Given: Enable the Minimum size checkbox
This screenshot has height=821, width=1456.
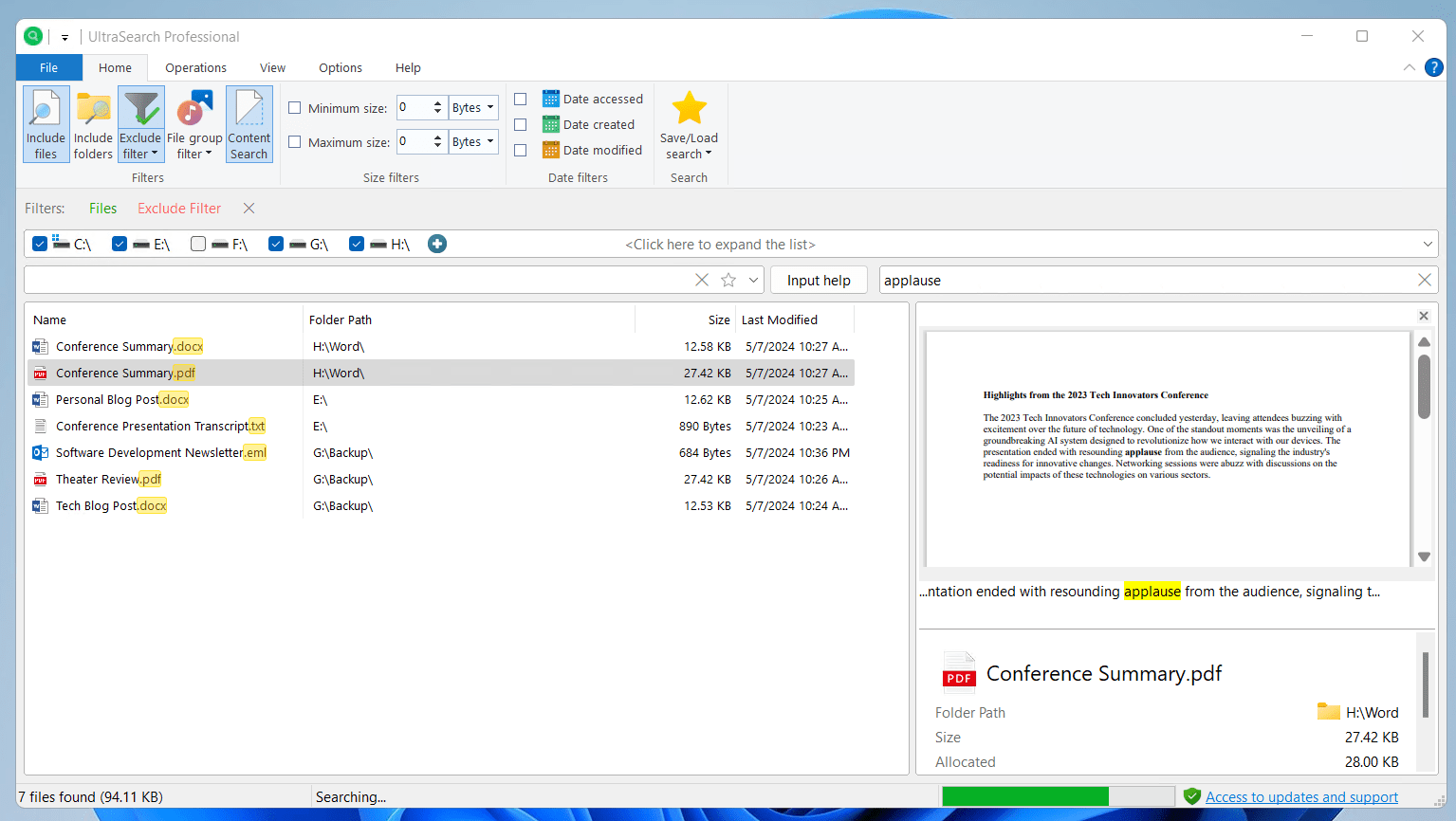Looking at the screenshot, I should click(295, 108).
